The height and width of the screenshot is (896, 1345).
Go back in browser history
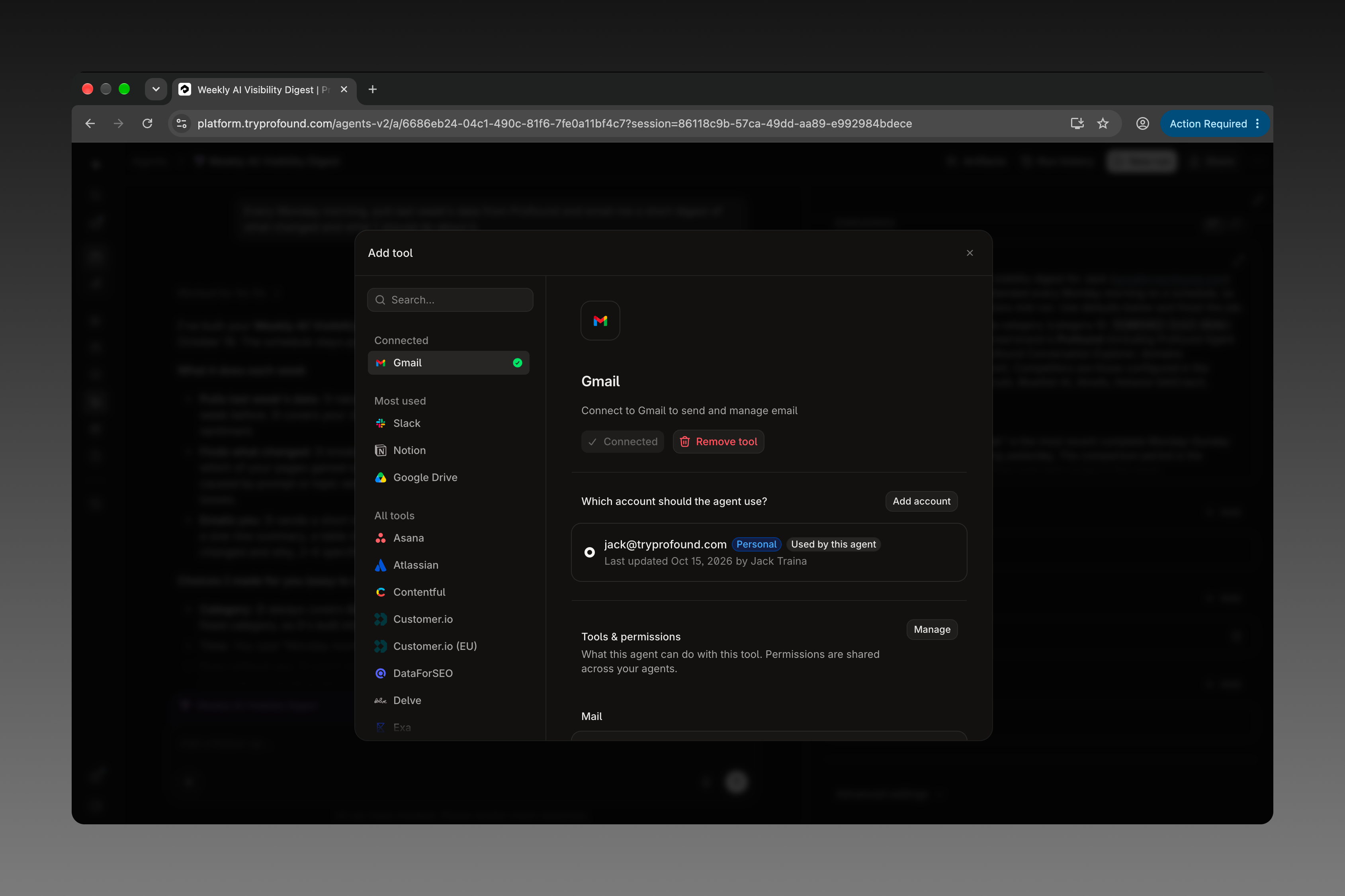click(x=90, y=123)
